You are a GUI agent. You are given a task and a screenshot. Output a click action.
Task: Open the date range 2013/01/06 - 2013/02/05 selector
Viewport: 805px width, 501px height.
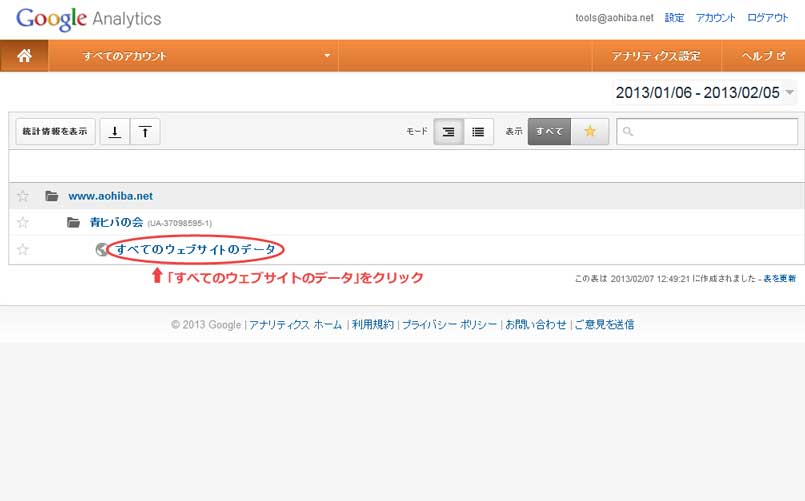click(x=704, y=93)
